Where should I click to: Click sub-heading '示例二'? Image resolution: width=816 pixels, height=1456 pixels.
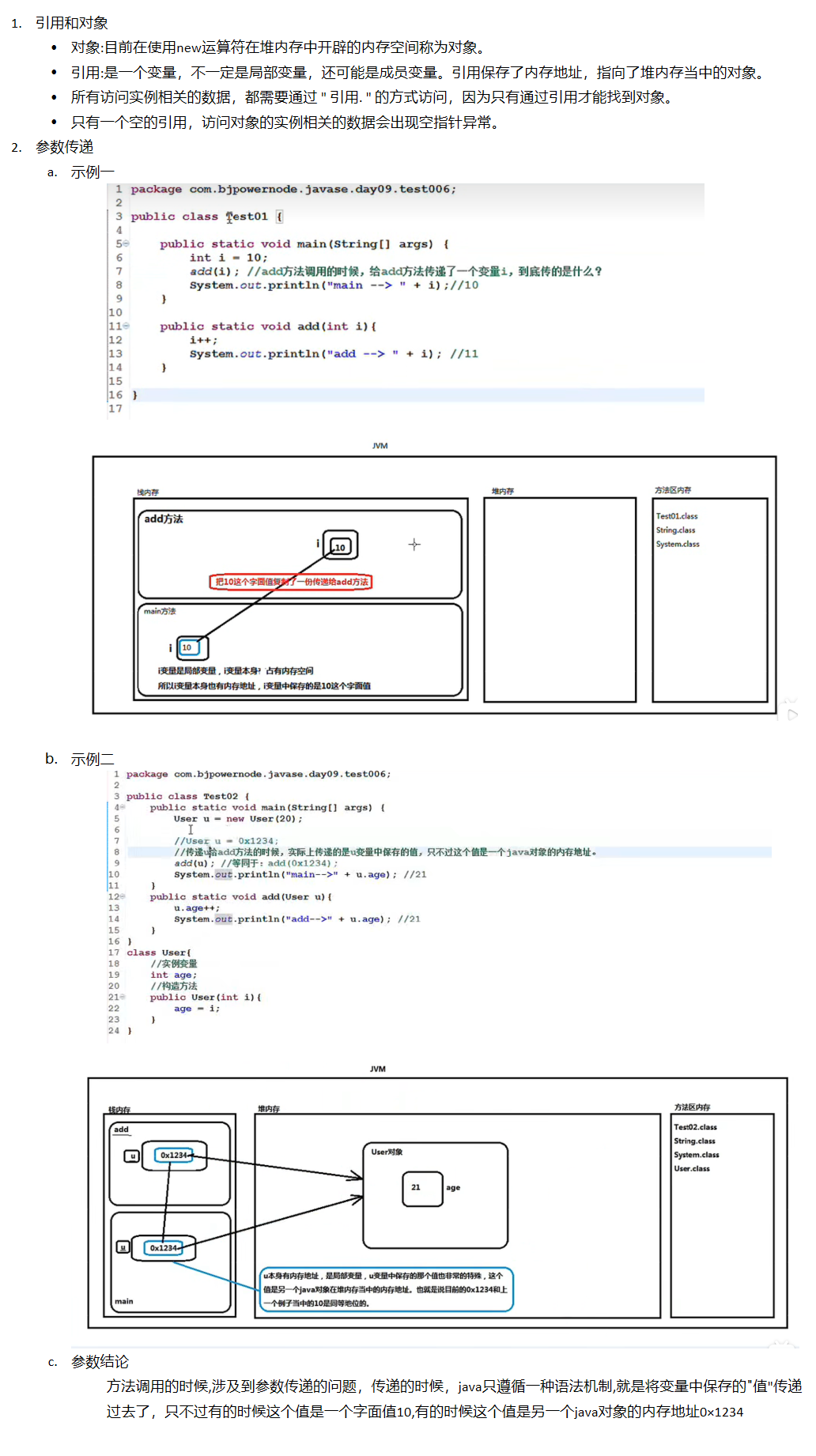click(92, 759)
